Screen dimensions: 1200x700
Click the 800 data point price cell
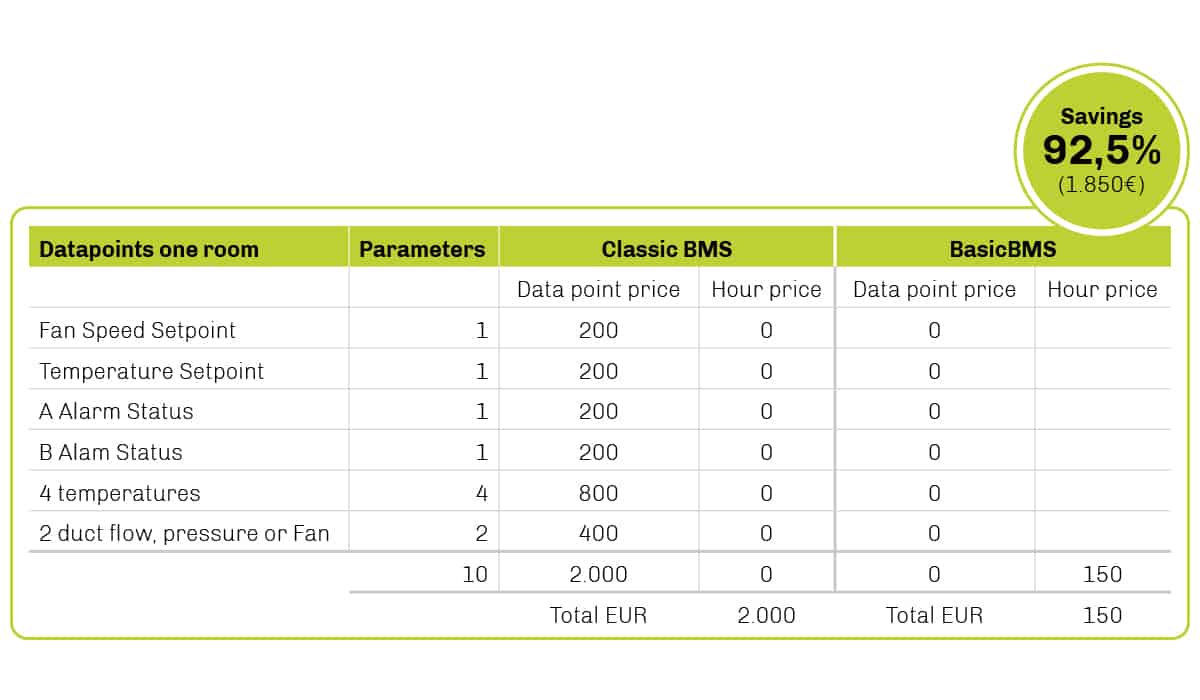click(599, 493)
